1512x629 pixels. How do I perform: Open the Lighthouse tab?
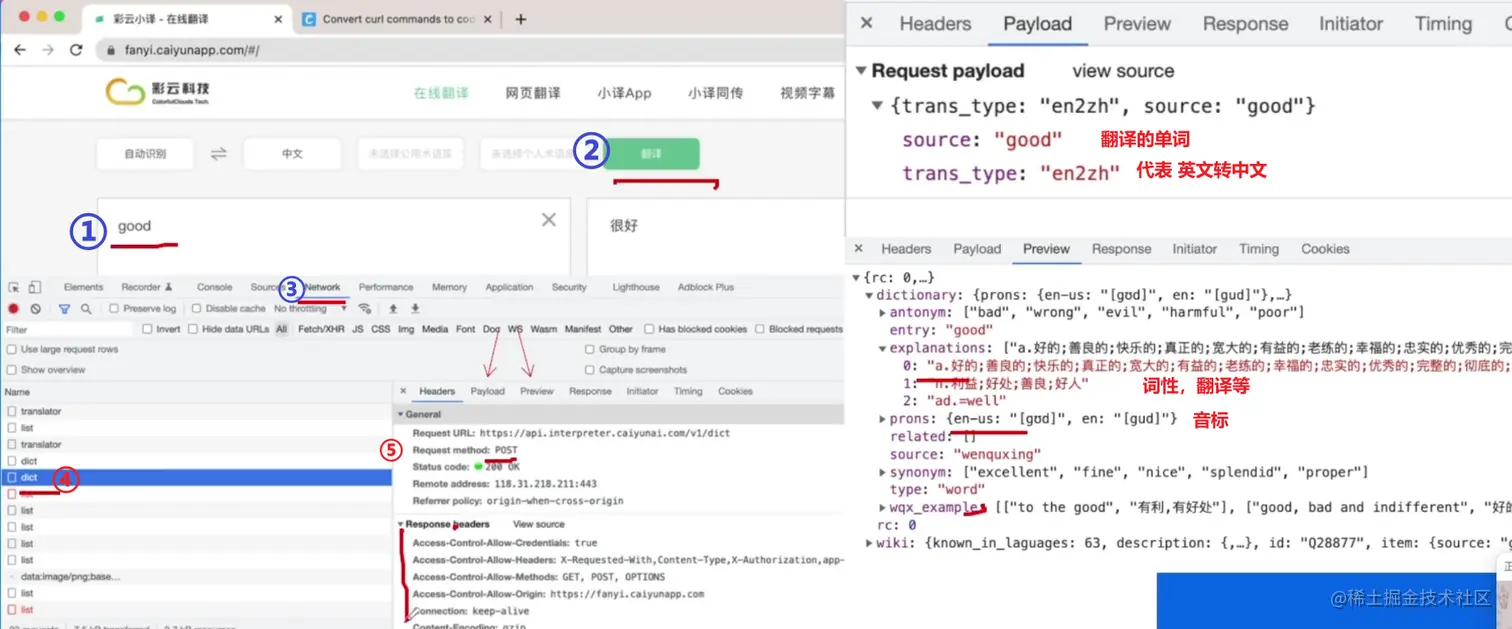coord(636,287)
